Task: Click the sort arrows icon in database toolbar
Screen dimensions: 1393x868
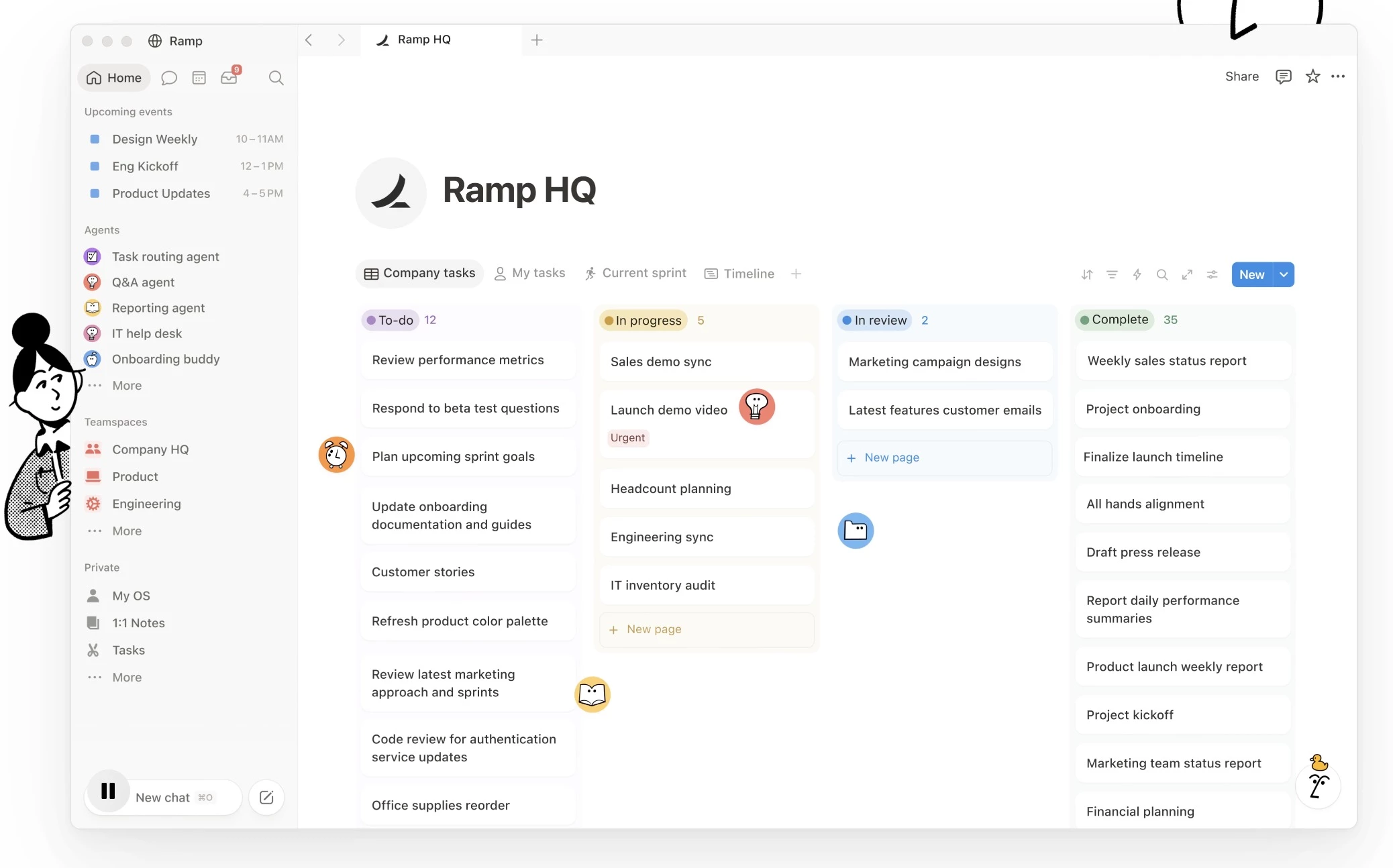Action: (x=1087, y=274)
